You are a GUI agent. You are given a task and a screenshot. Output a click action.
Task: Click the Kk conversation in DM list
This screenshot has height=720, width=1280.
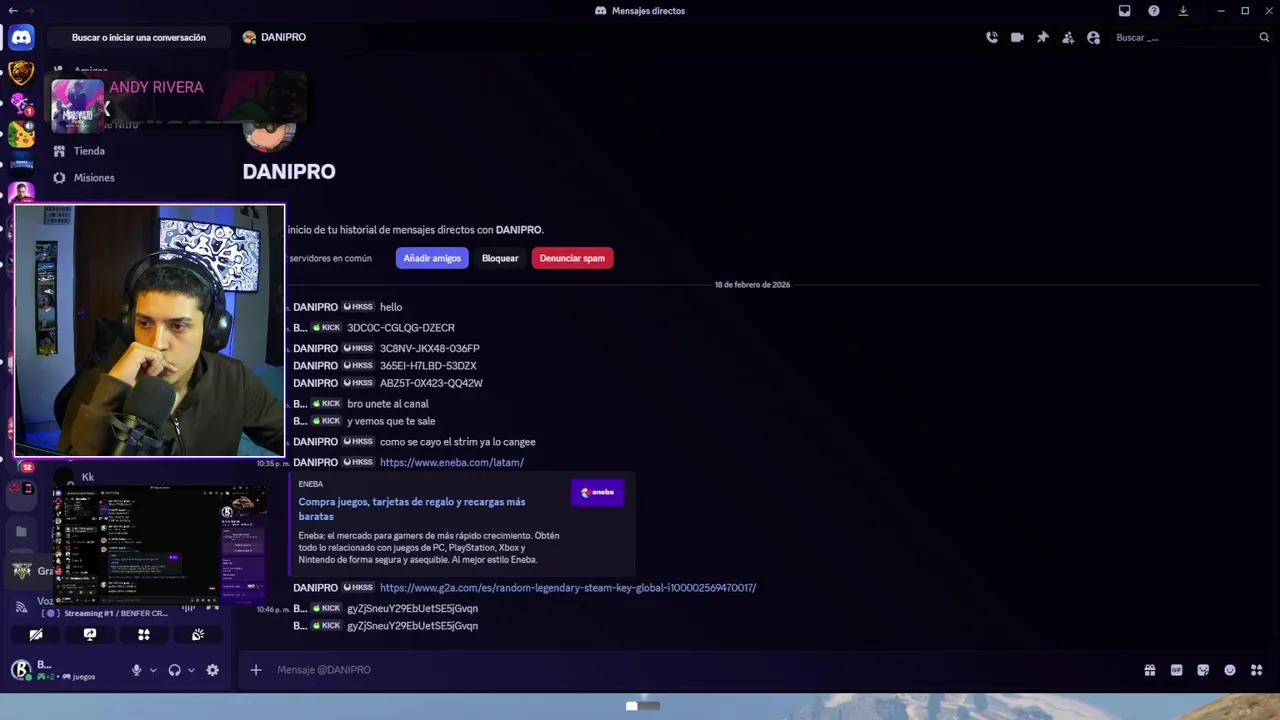tap(88, 477)
